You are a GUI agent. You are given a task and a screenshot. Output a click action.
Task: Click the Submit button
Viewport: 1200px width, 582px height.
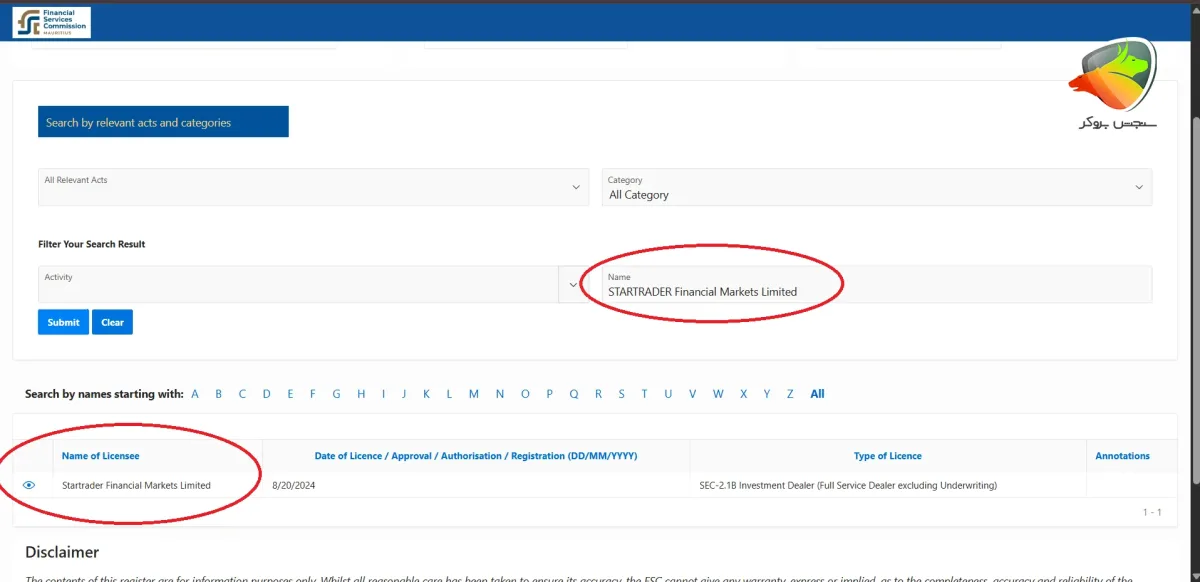point(63,322)
